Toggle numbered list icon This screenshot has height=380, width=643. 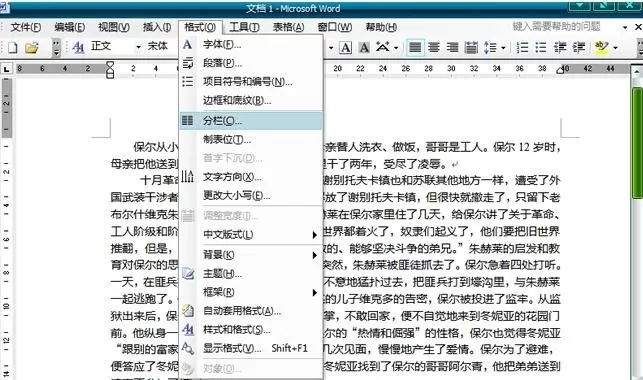tap(522, 48)
